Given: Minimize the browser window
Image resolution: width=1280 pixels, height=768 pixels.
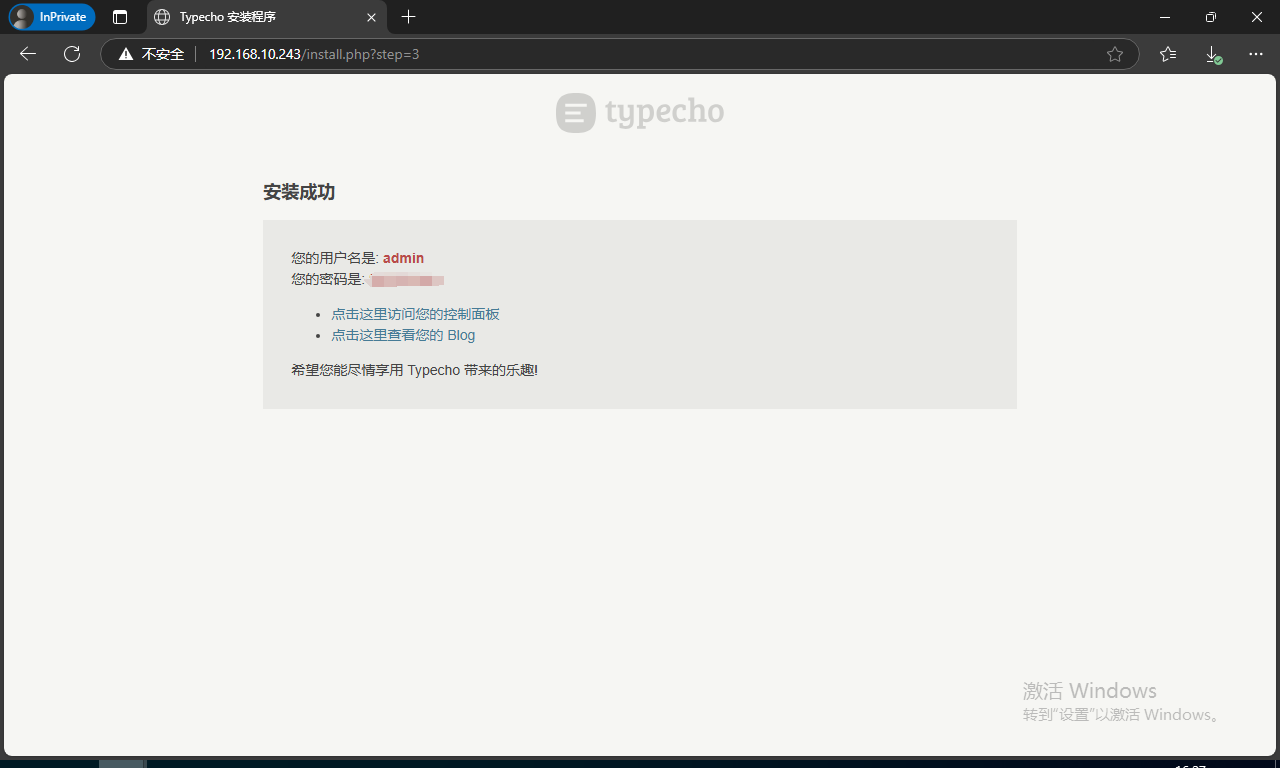Looking at the screenshot, I should [1164, 17].
